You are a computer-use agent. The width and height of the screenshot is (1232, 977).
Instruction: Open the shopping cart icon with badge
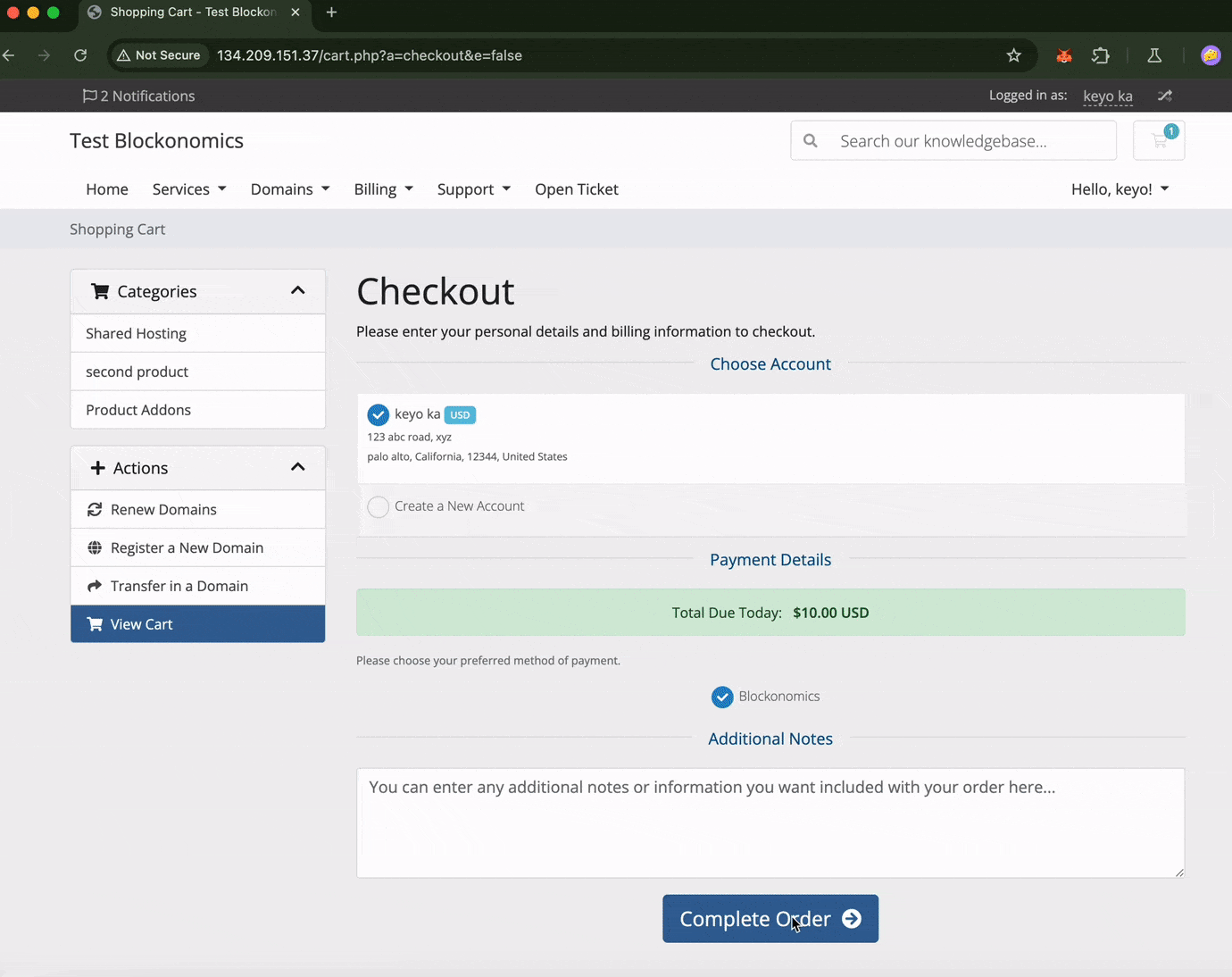tap(1159, 140)
